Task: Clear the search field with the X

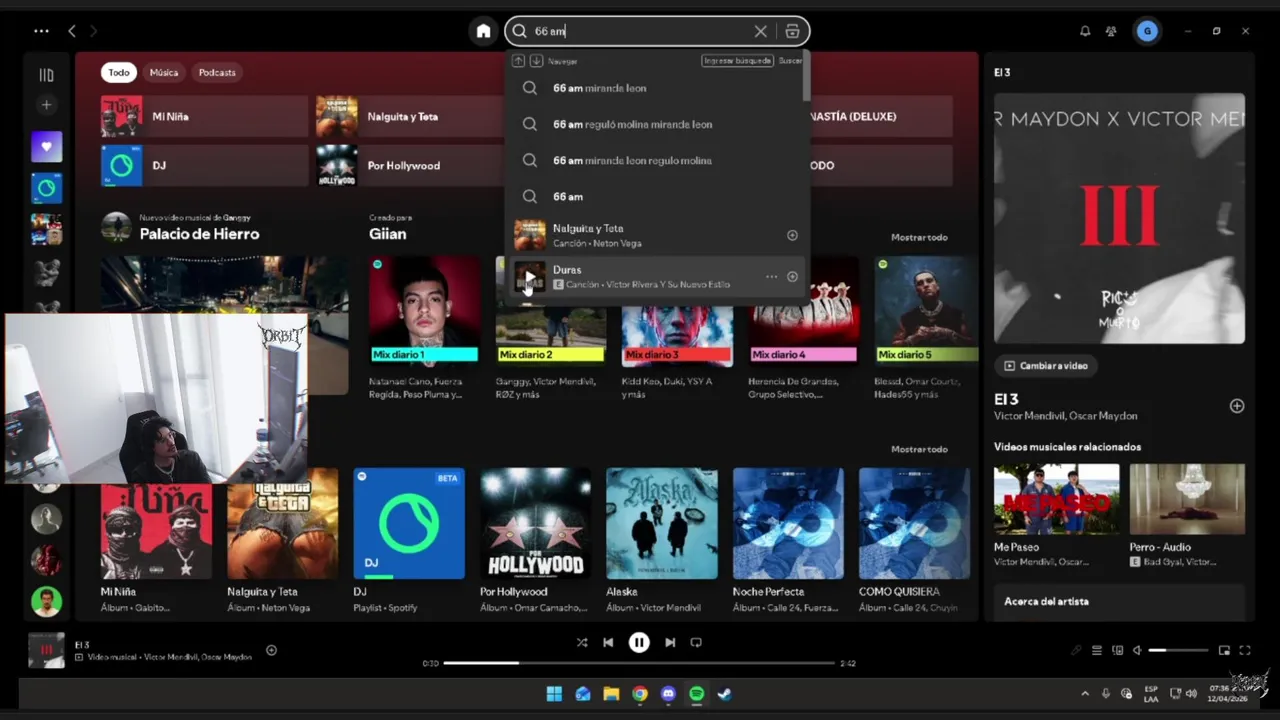Action: click(x=761, y=31)
